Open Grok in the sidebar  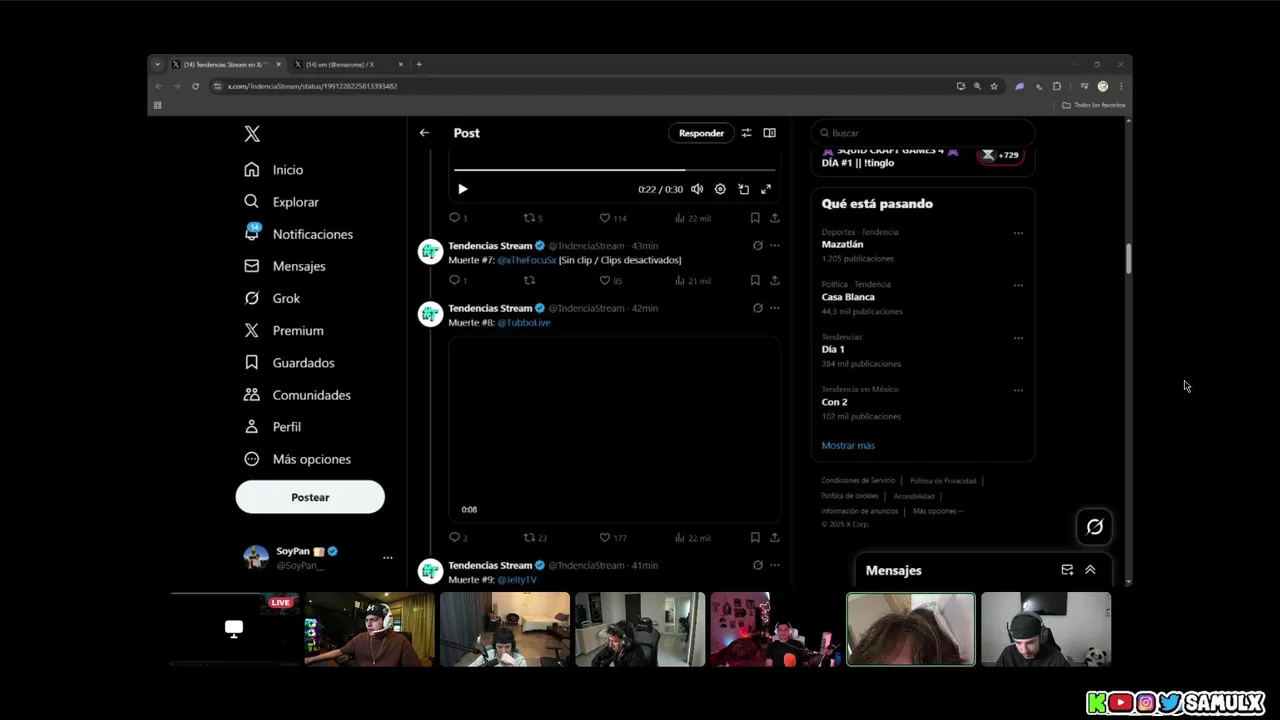click(272, 298)
